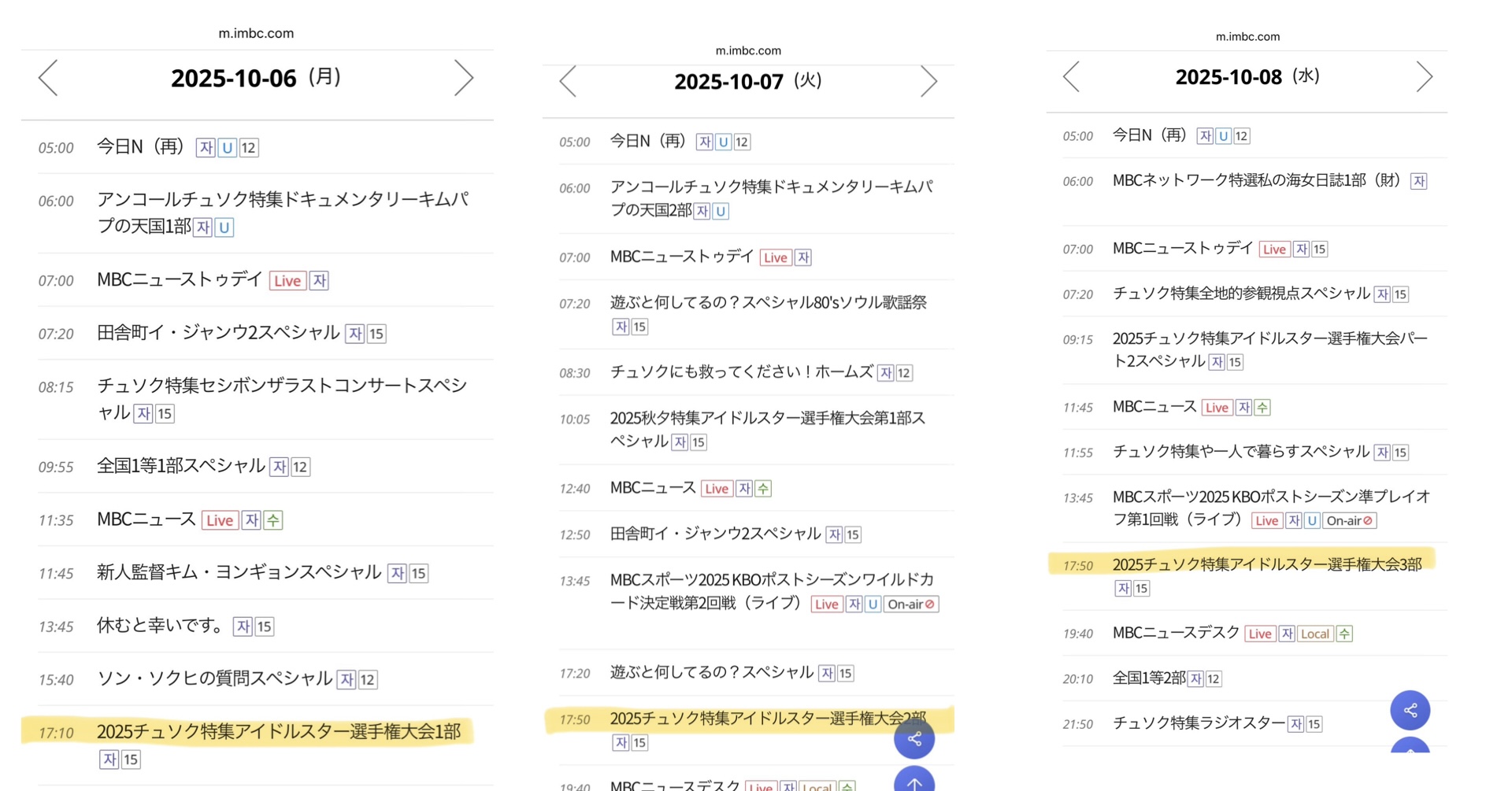This screenshot has height=791, width=1512.
Task: Click previous day arrow beside 2025-10-07
Action: click(x=568, y=81)
